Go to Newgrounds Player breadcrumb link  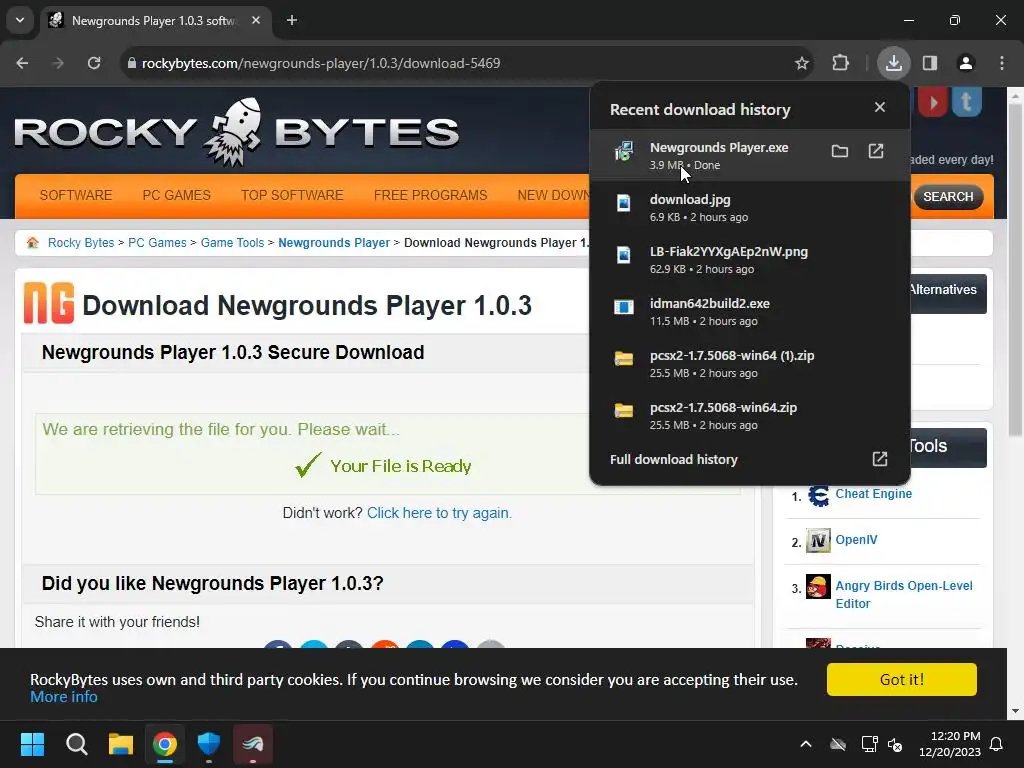334,243
